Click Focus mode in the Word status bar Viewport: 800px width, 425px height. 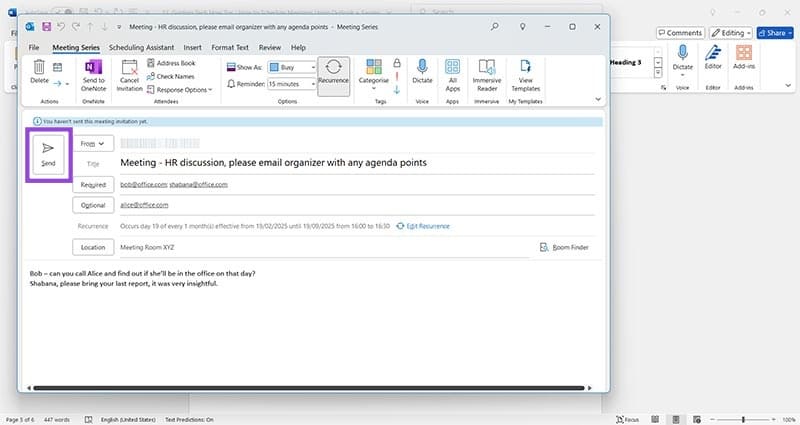pos(628,419)
